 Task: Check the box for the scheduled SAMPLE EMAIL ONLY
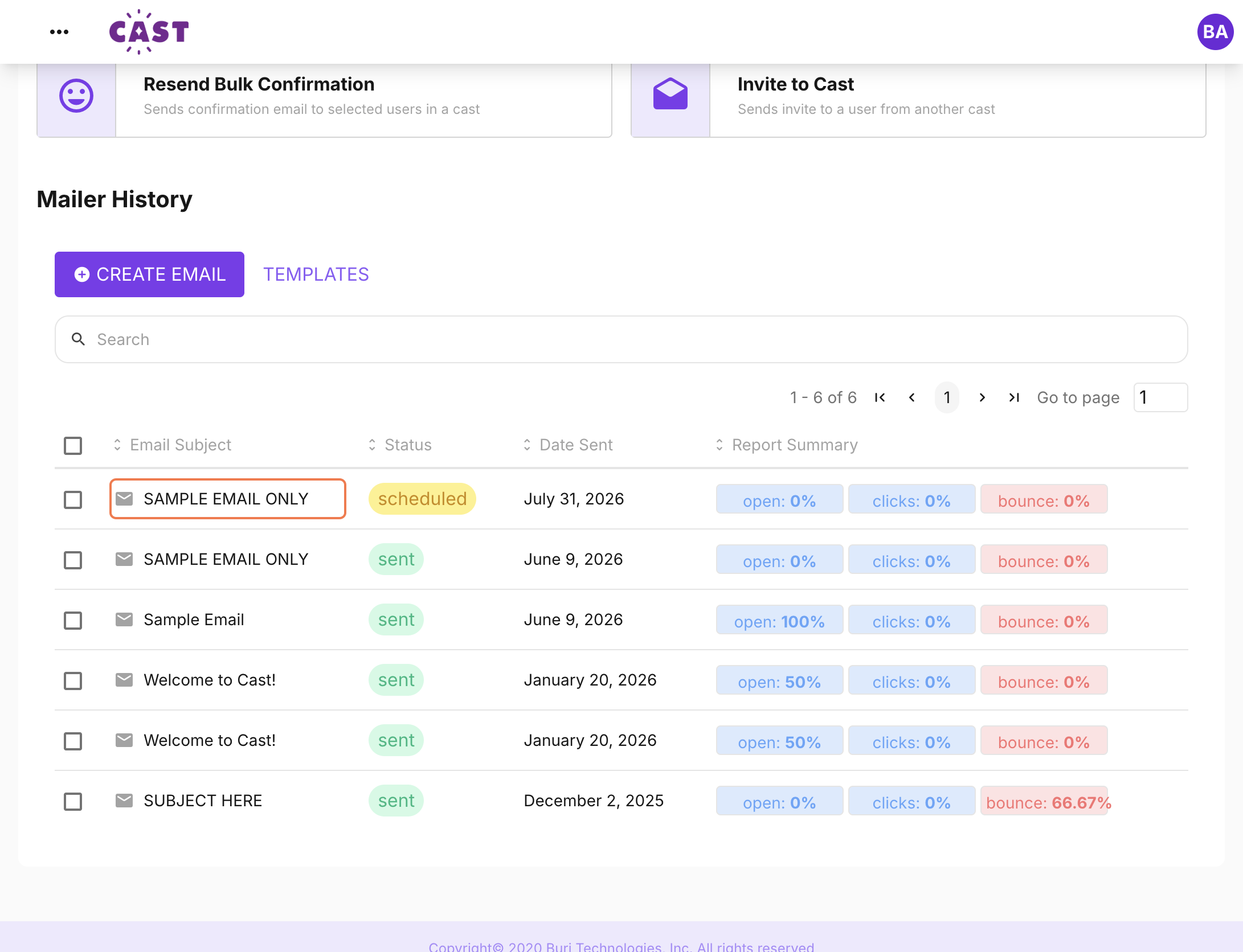coord(73,499)
